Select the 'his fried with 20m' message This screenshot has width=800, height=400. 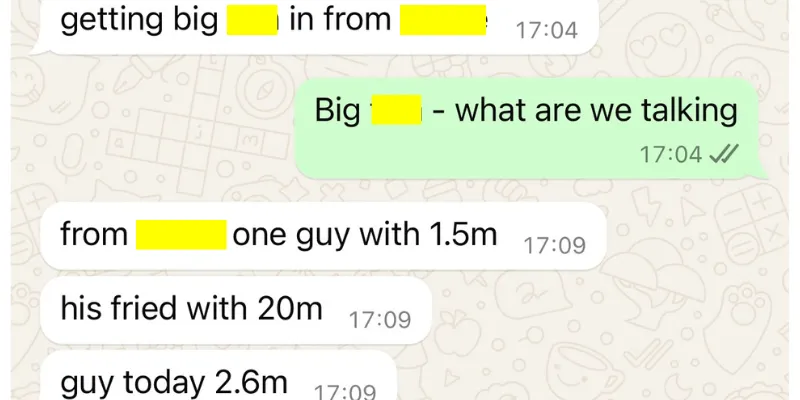pyautogui.click(x=236, y=310)
